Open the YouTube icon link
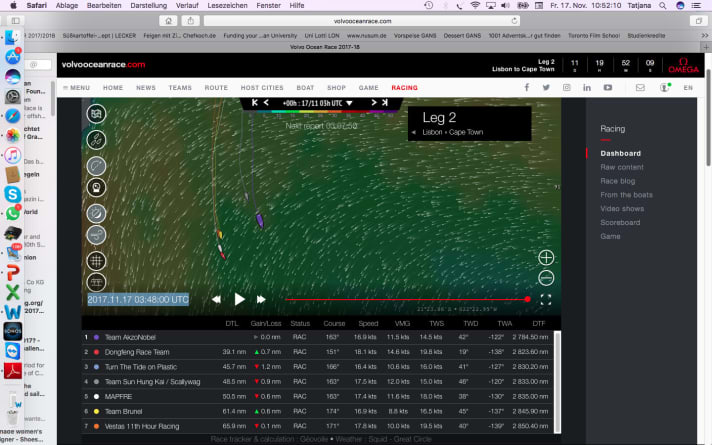 click(608, 87)
